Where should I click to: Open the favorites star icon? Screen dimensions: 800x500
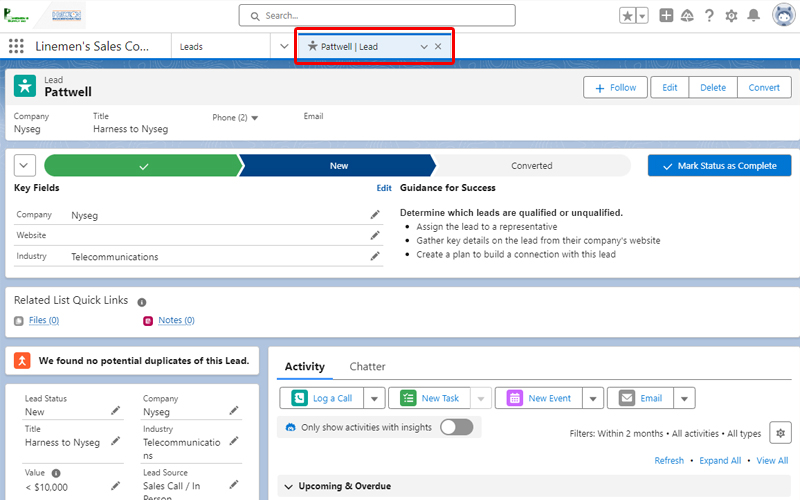coord(628,16)
